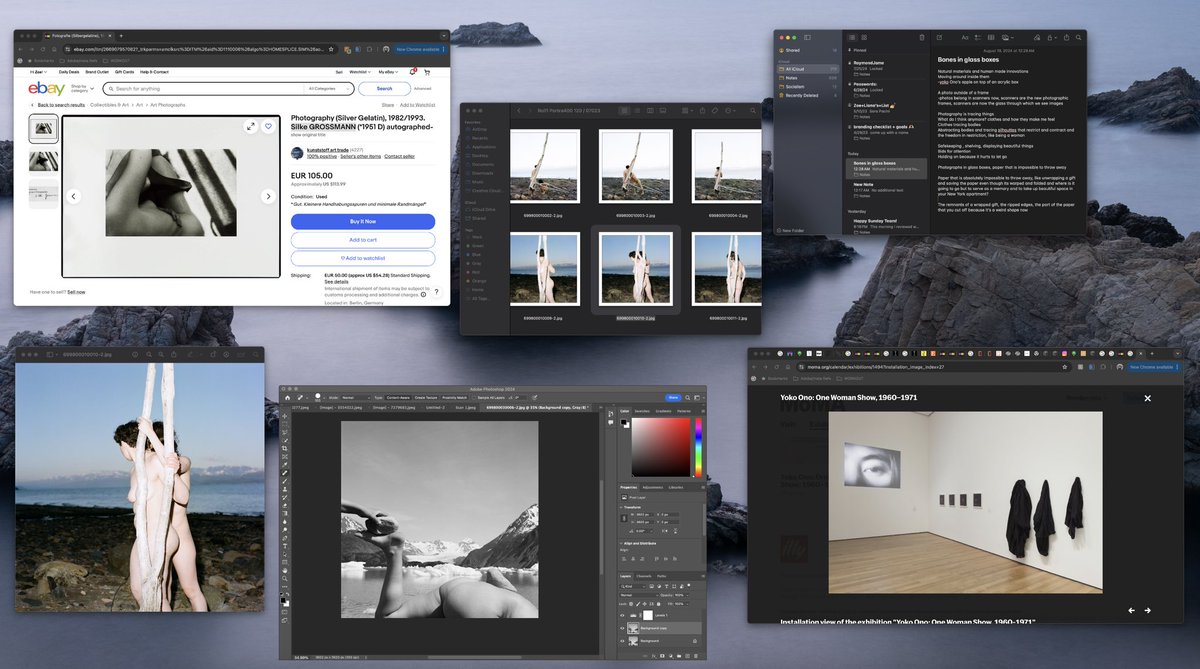Click Add to watchlist button
This screenshot has height=669, width=1200.
(x=363, y=258)
